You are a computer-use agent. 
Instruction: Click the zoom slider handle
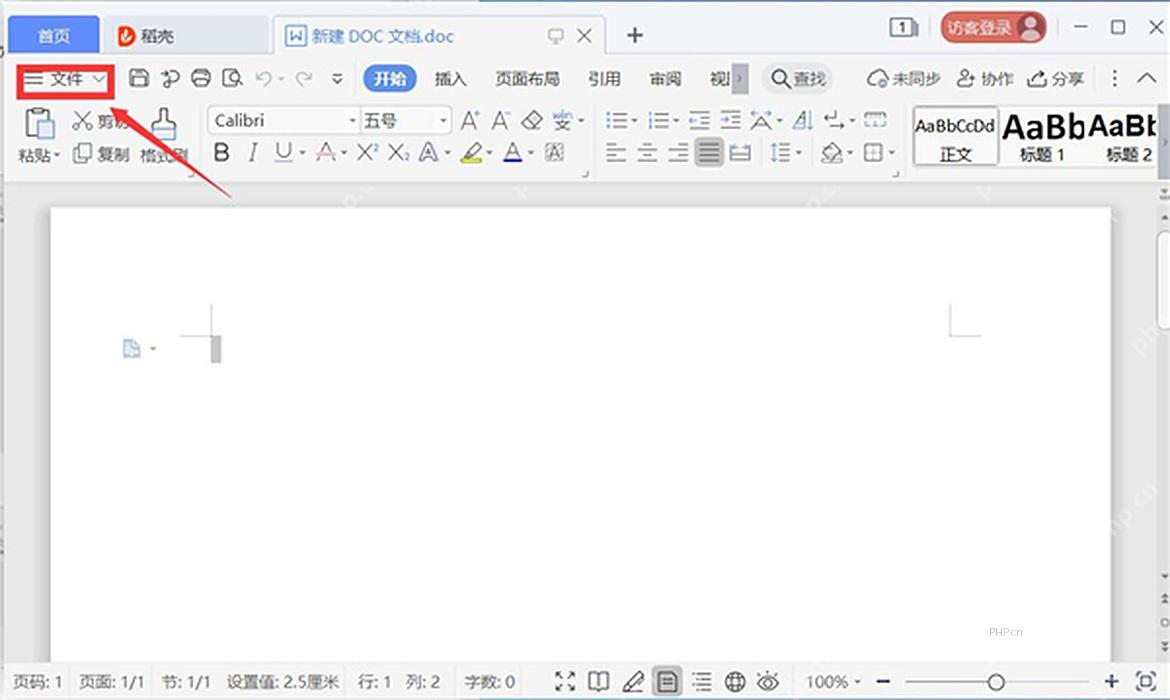(995, 681)
